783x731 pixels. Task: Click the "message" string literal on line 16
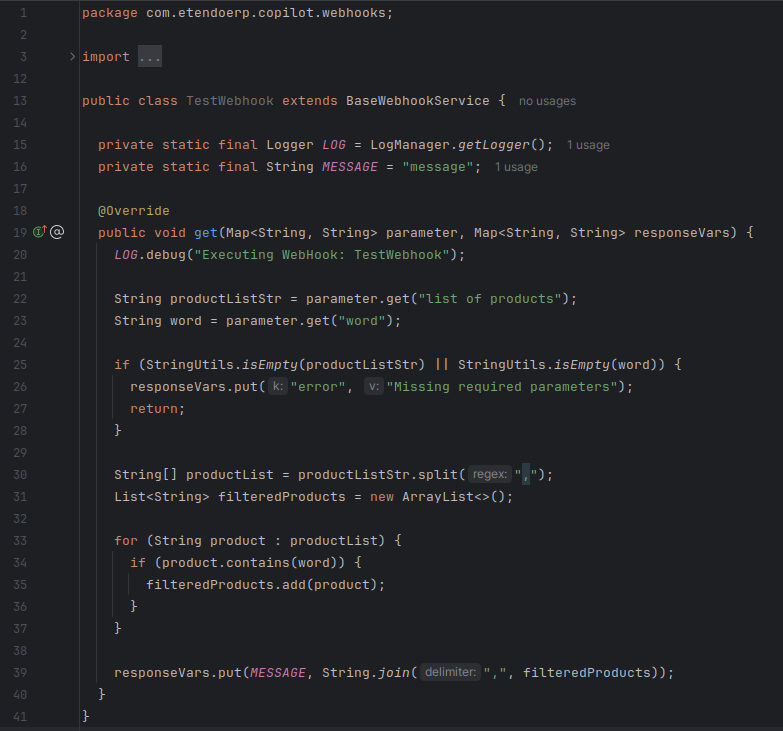point(437,167)
